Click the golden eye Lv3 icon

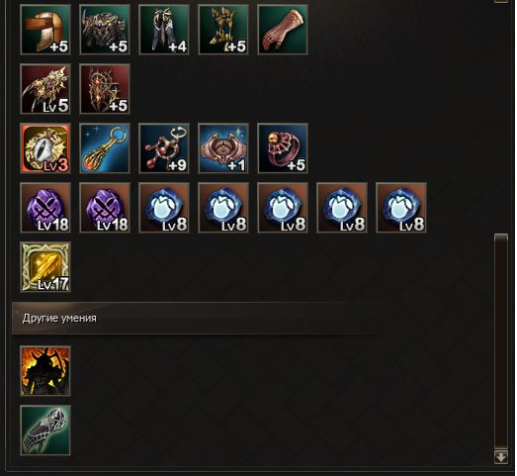click(45, 148)
